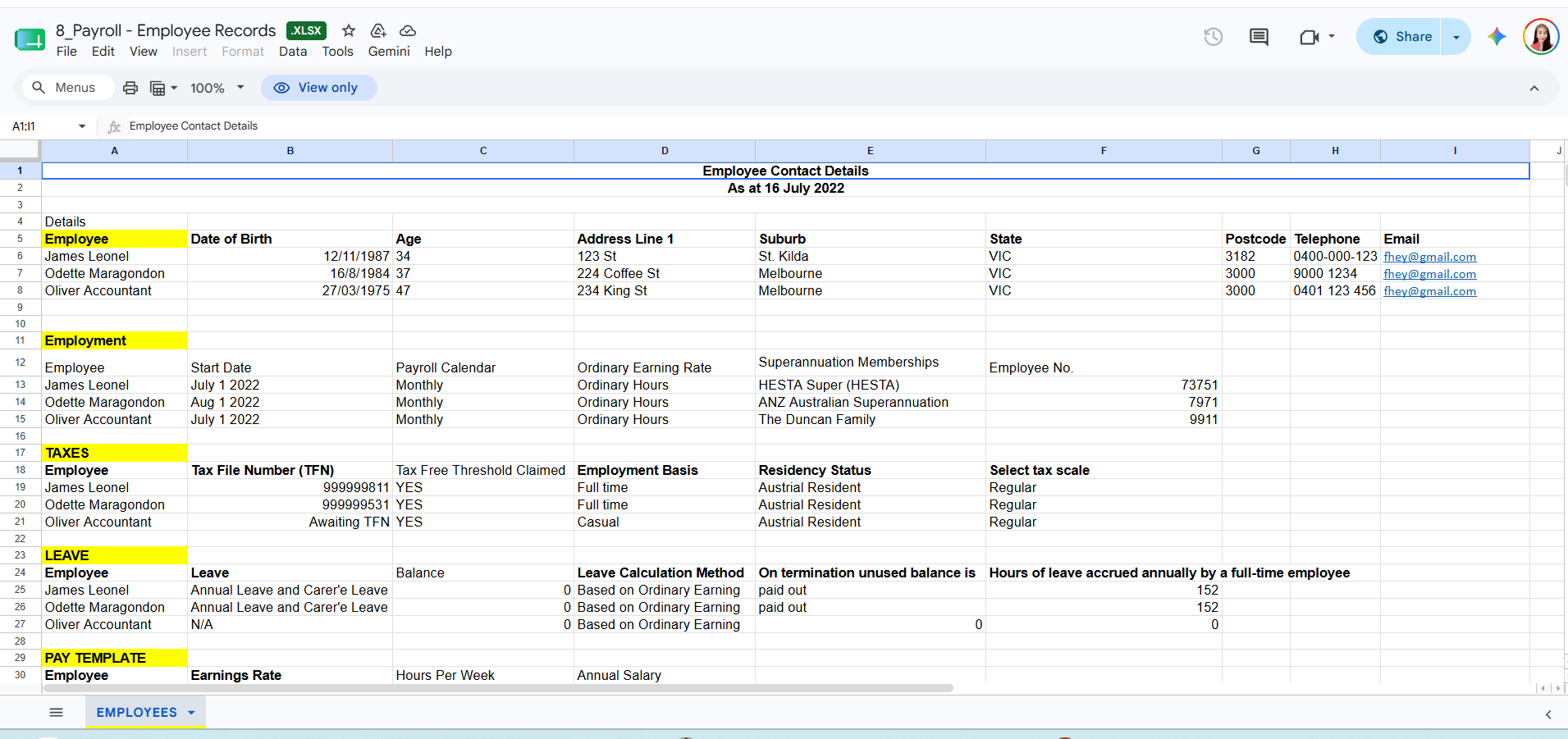Viewport: 1568px width, 739px height.
Task: Select the 'Employee Contact Details' title cell
Action: click(x=785, y=171)
